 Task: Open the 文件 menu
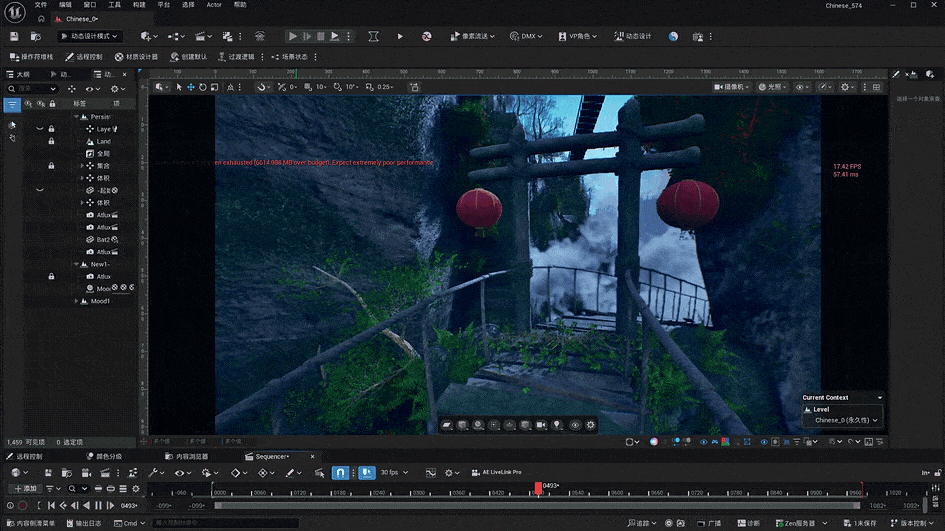click(x=40, y=5)
